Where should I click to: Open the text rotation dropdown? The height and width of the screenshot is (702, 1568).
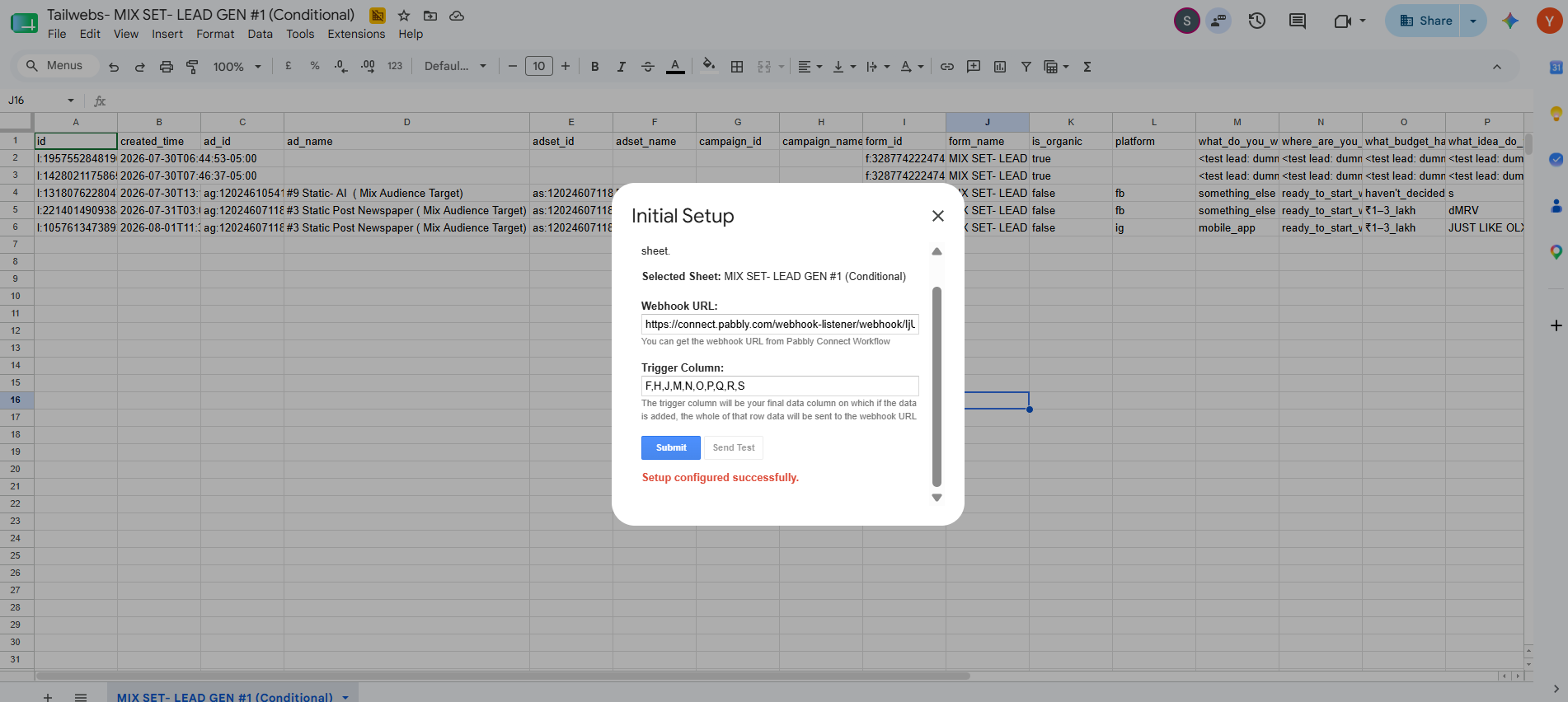912,67
